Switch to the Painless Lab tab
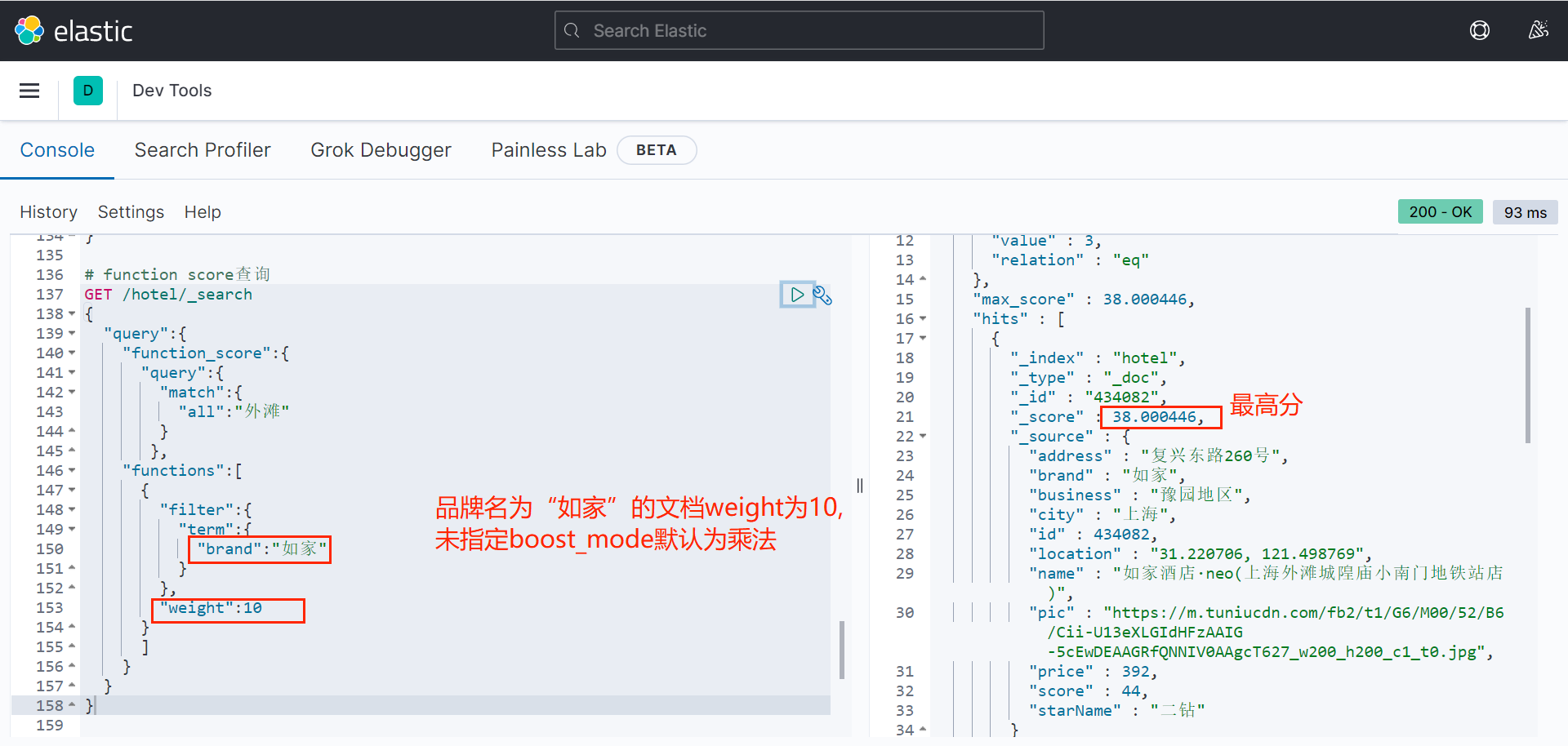The image size is (1568, 746). pos(549,150)
